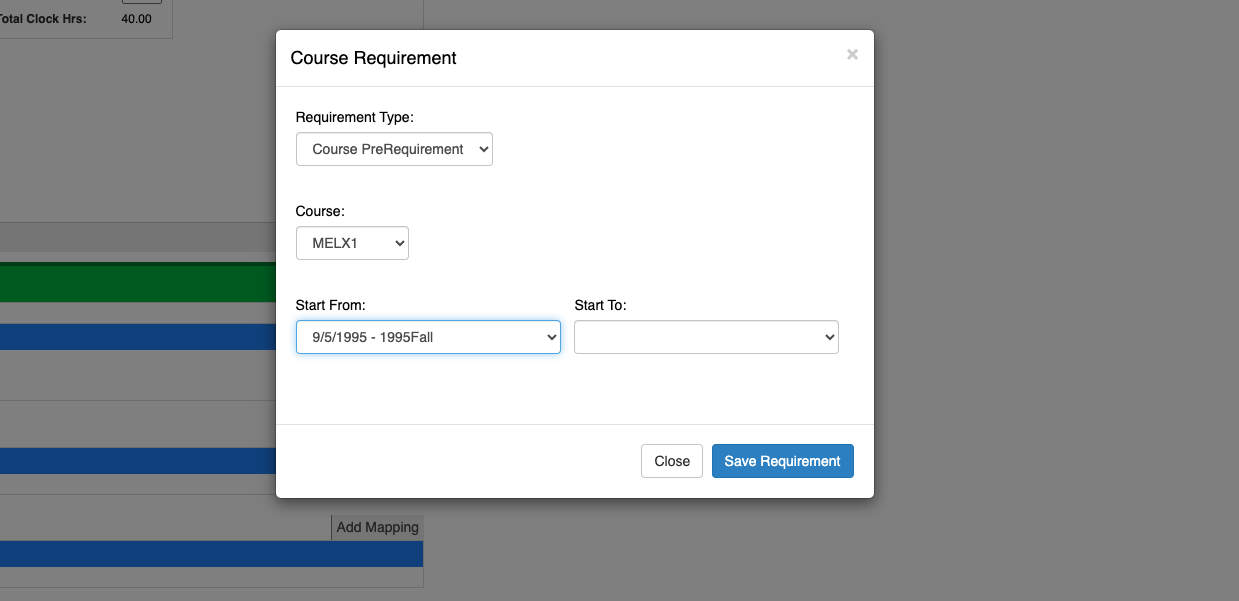Image resolution: width=1239 pixels, height=601 pixels.
Task: Expand the empty Start To dropdown
Action: coord(706,337)
